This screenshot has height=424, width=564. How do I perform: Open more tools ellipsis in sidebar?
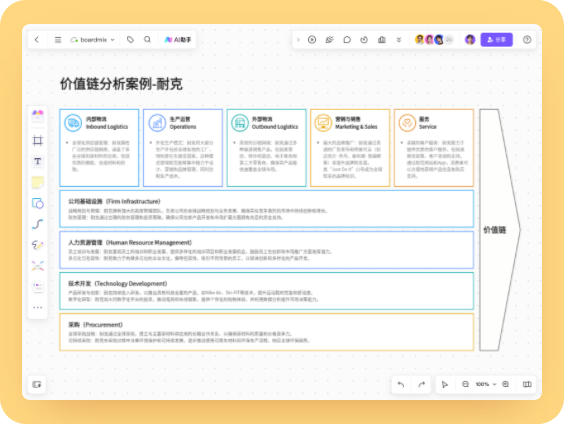(x=37, y=307)
